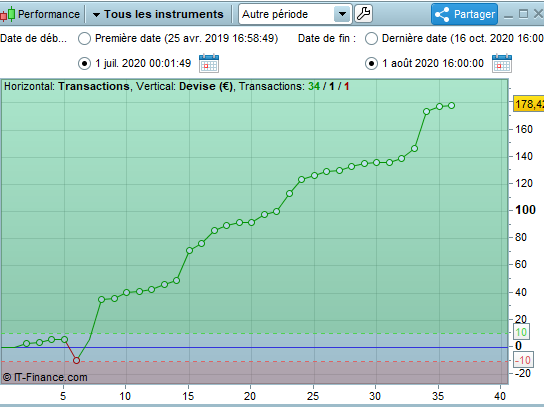Open the Autre période combo box
Screen dimensions: 544x407
tap(295, 14)
